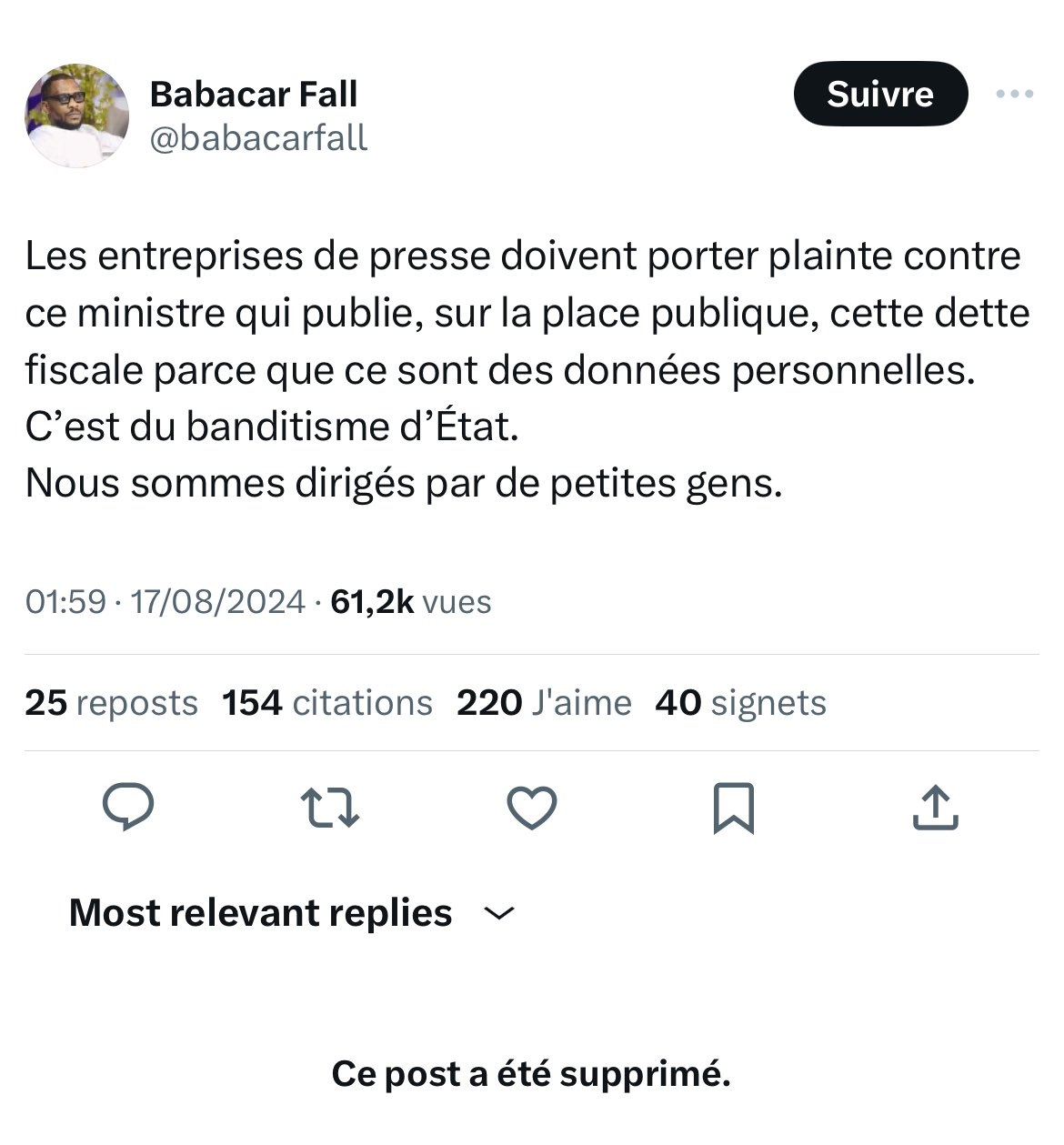Tap the repost arrows icon
Viewport: 1064px width, 1145px height.
point(330,808)
